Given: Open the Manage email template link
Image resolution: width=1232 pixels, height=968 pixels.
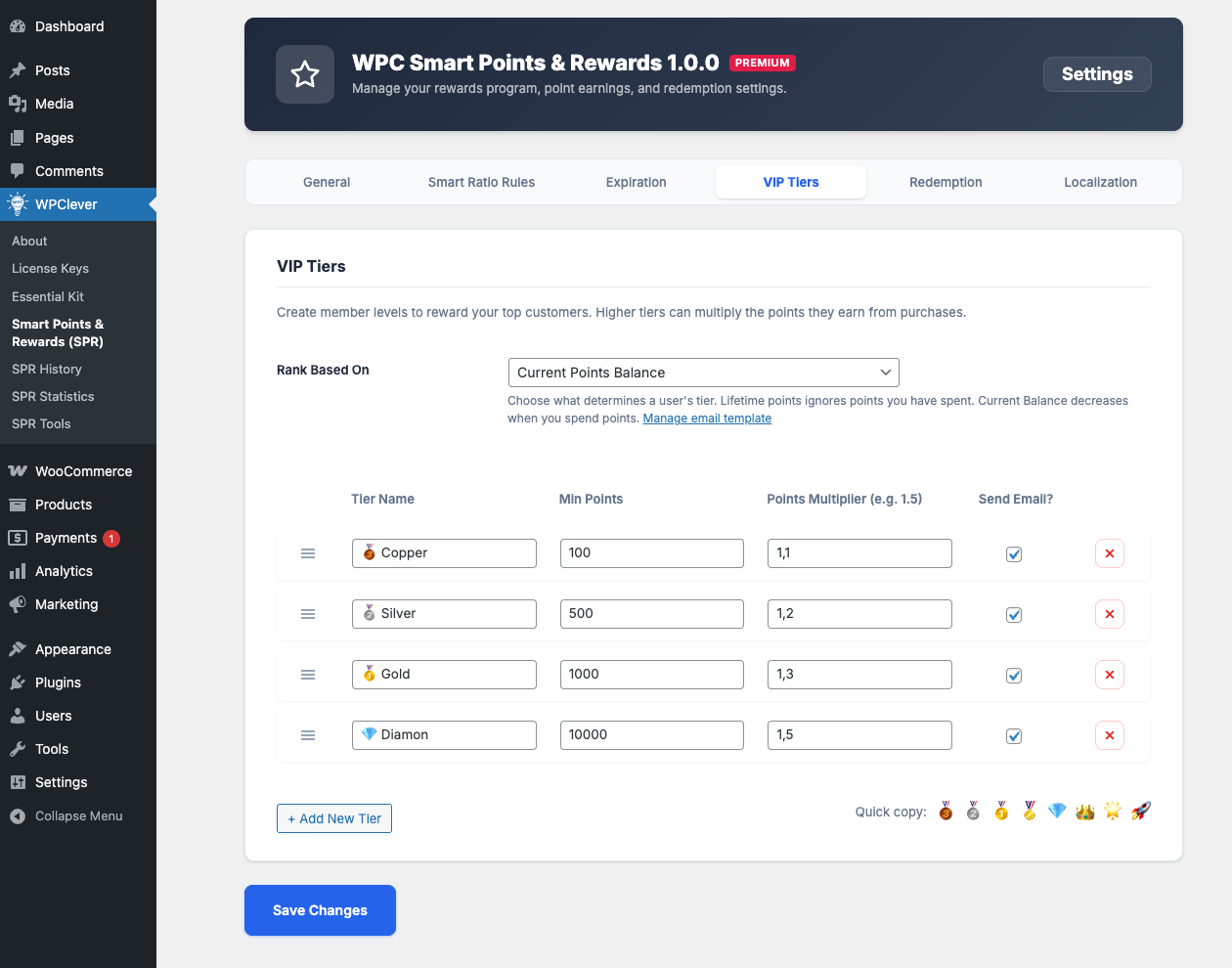Looking at the screenshot, I should point(707,418).
